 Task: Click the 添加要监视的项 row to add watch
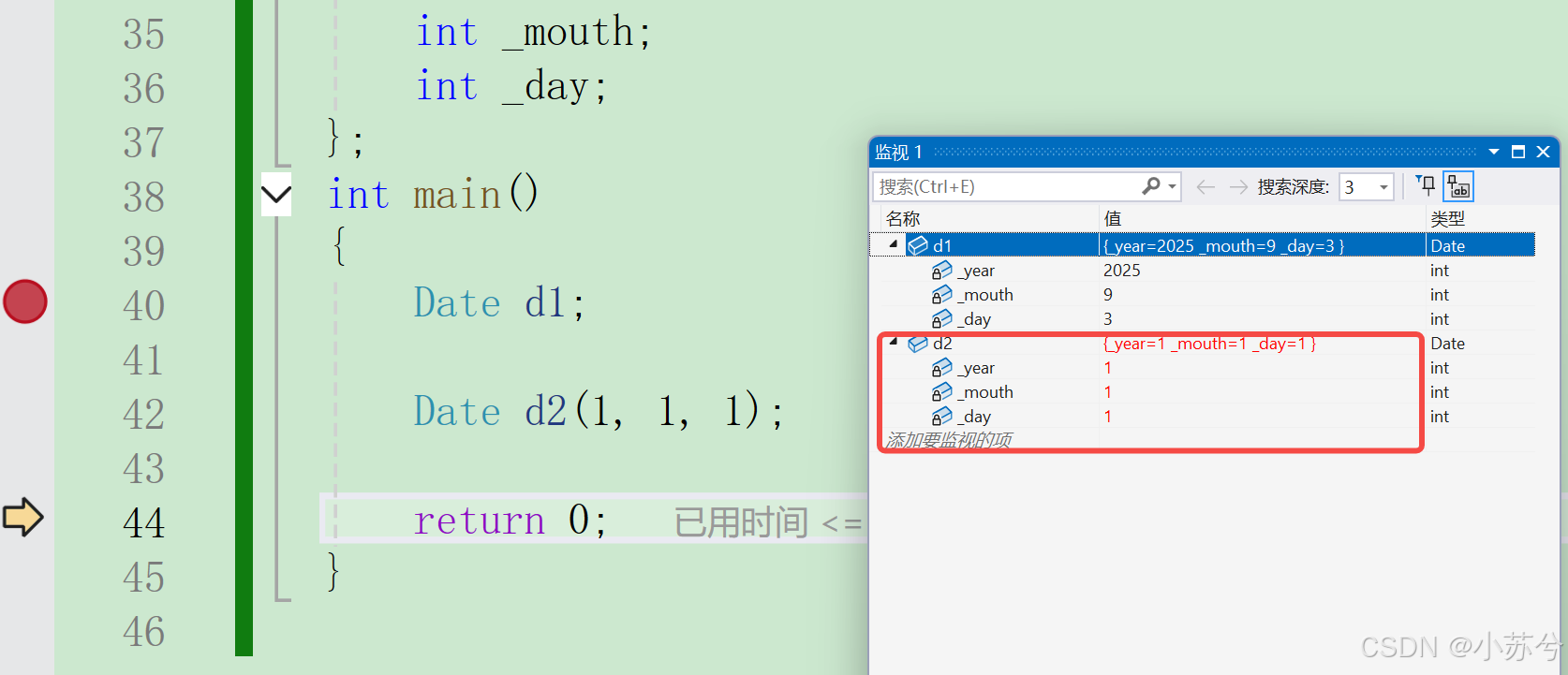[949, 440]
